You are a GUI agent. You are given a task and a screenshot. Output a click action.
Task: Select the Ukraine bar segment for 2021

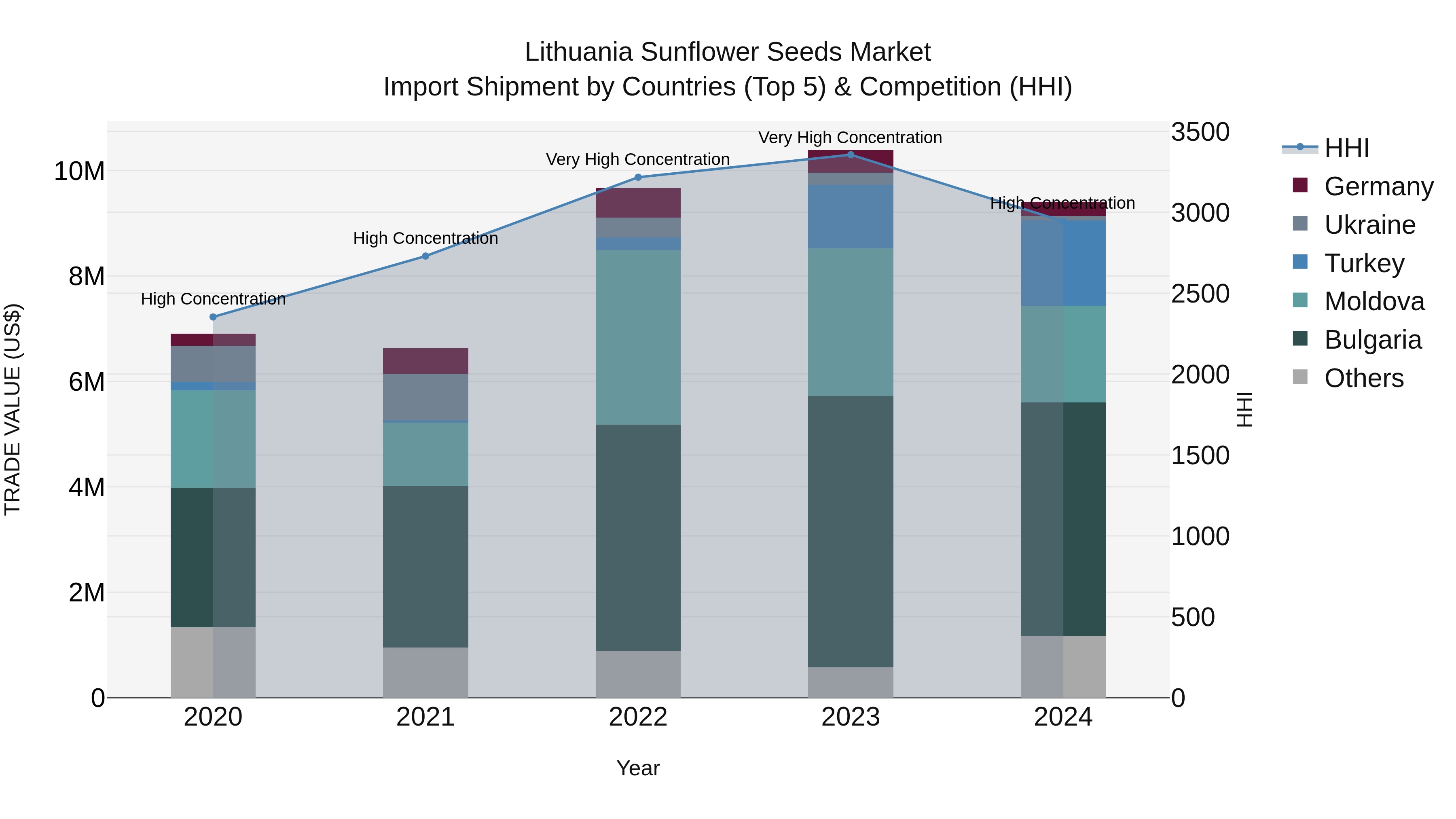425,397
